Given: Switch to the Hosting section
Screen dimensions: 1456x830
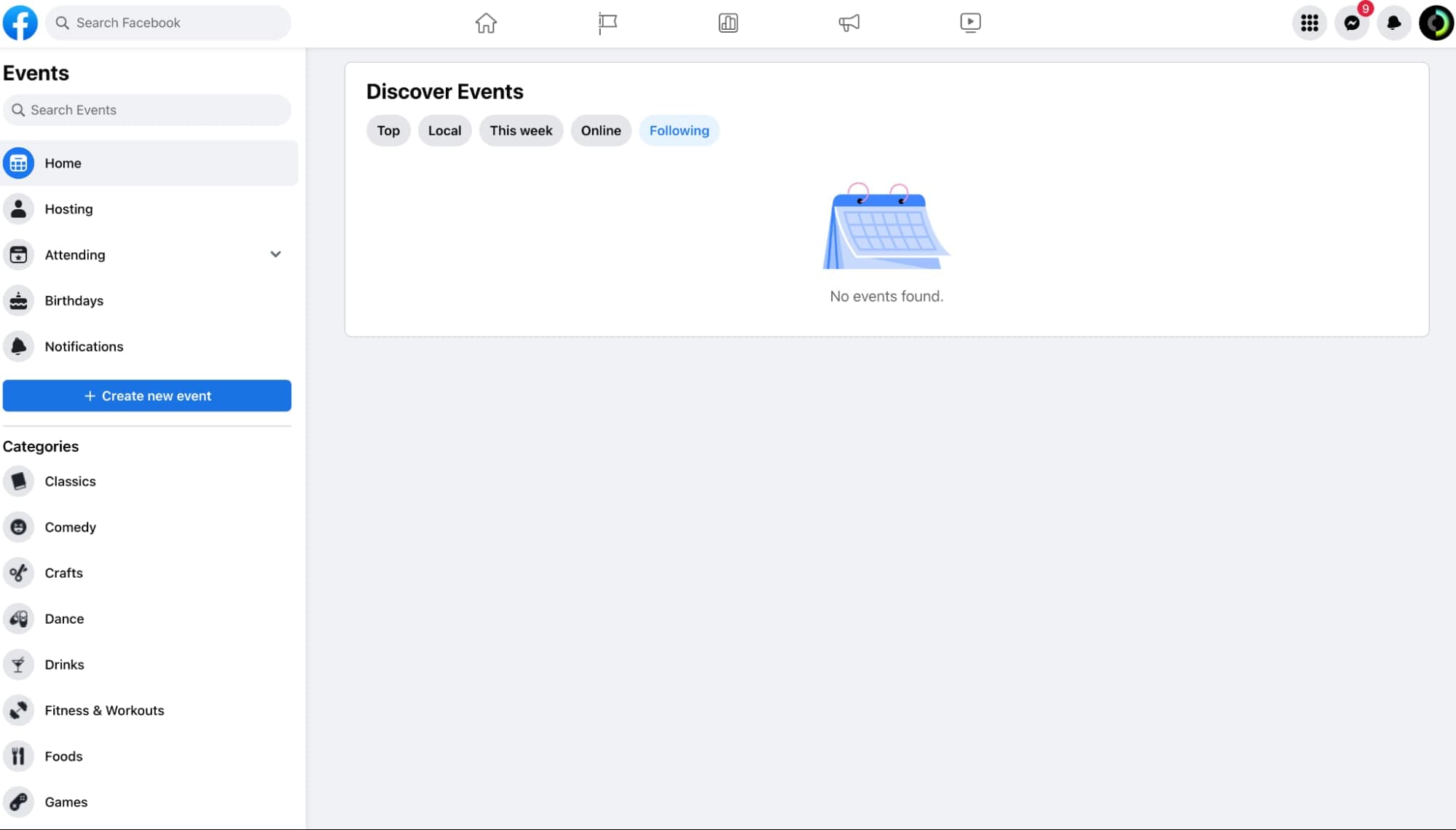Looking at the screenshot, I should coord(68,208).
